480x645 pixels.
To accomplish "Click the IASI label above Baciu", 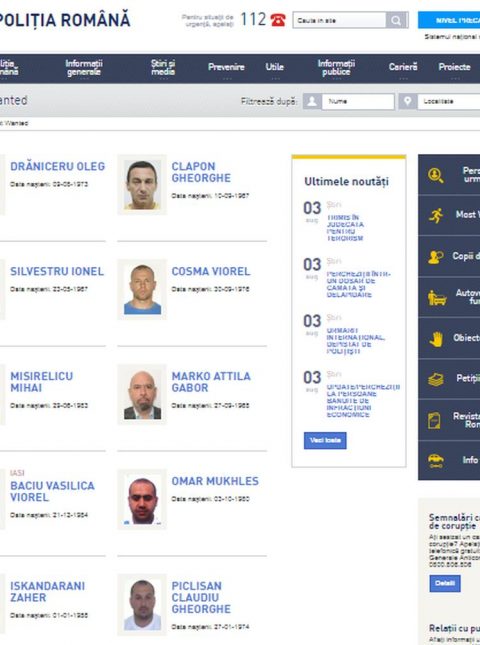I will [17, 473].
